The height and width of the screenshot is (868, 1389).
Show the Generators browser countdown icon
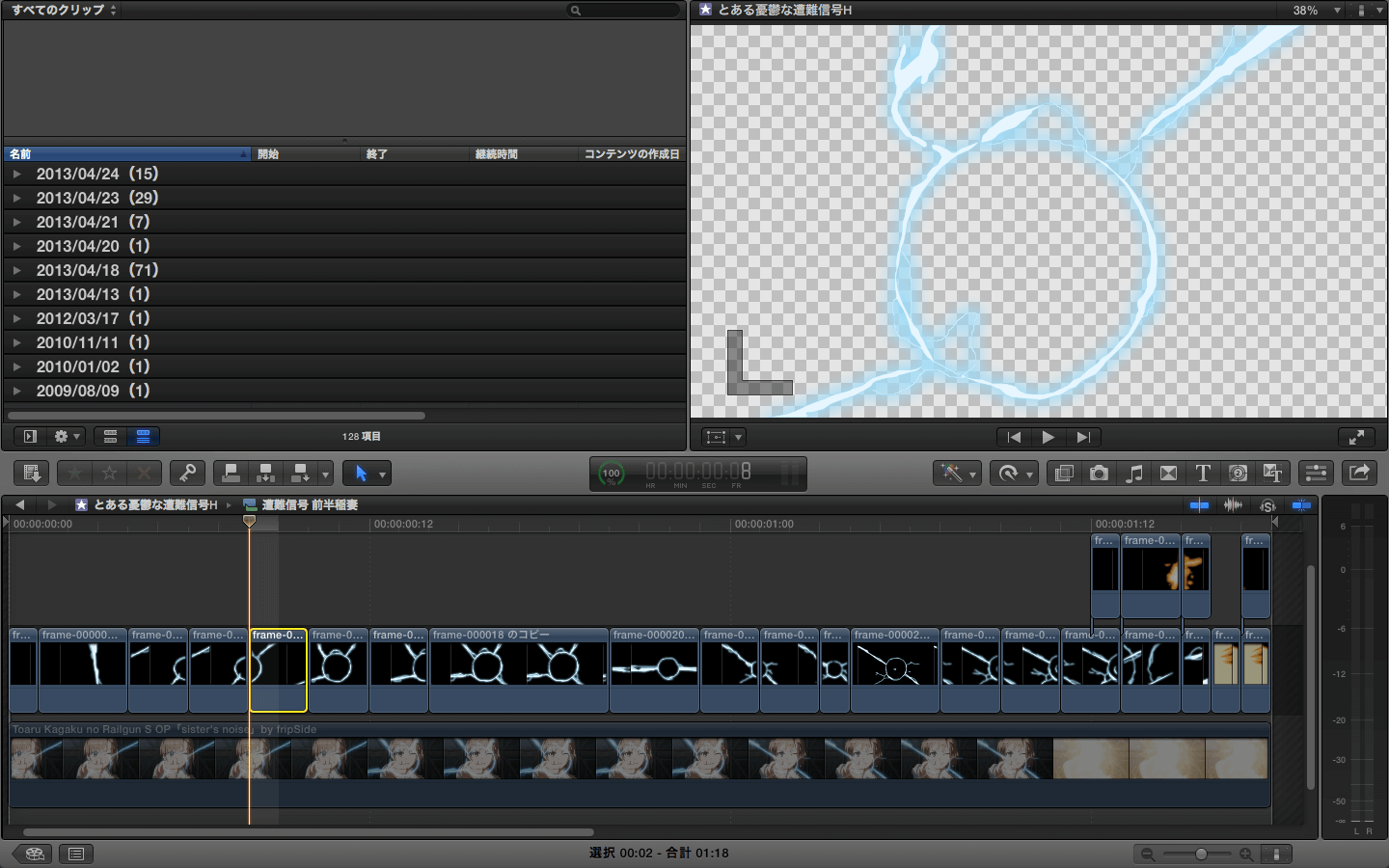point(1239,473)
